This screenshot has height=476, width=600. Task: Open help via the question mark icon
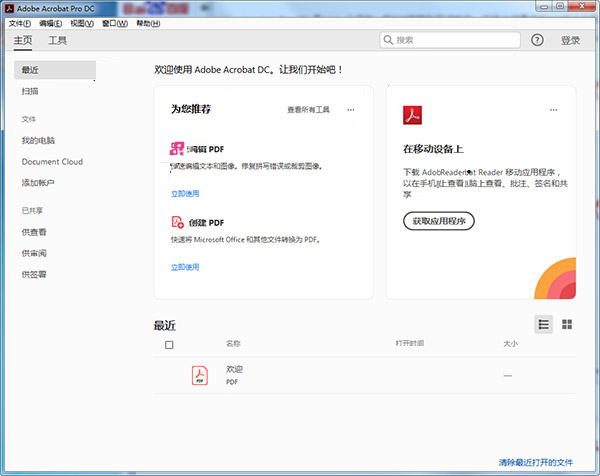(x=537, y=40)
